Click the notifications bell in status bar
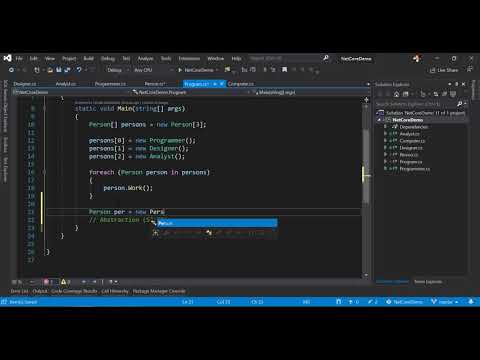 tap(471, 302)
